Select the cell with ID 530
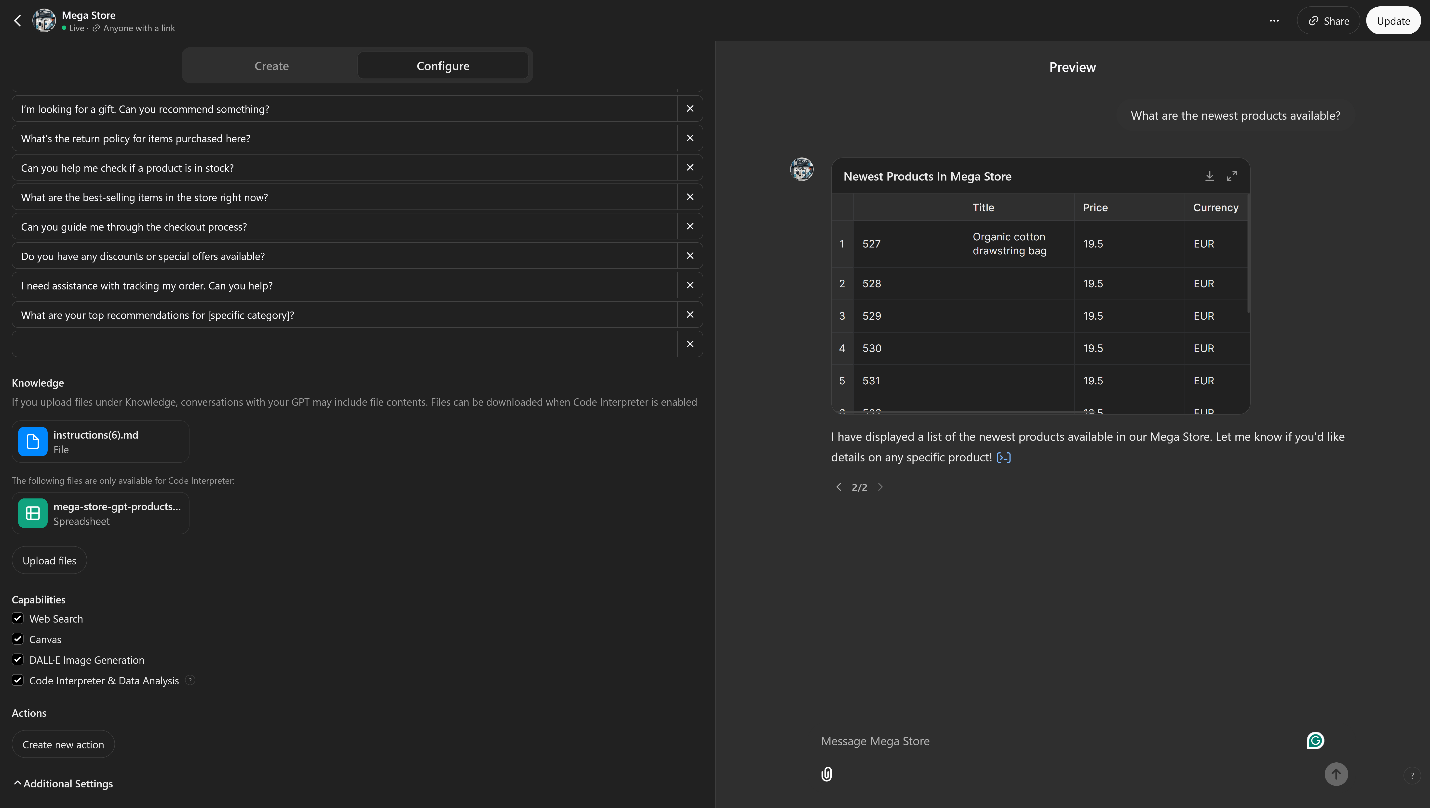This screenshot has width=1430, height=808. tap(871, 348)
